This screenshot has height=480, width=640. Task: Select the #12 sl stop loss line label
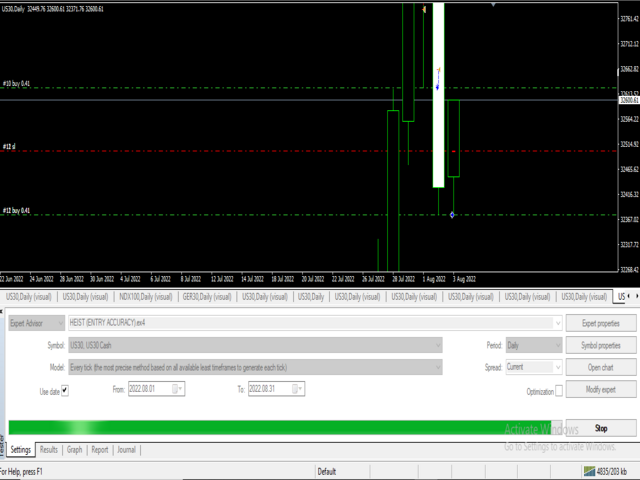(9, 146)
